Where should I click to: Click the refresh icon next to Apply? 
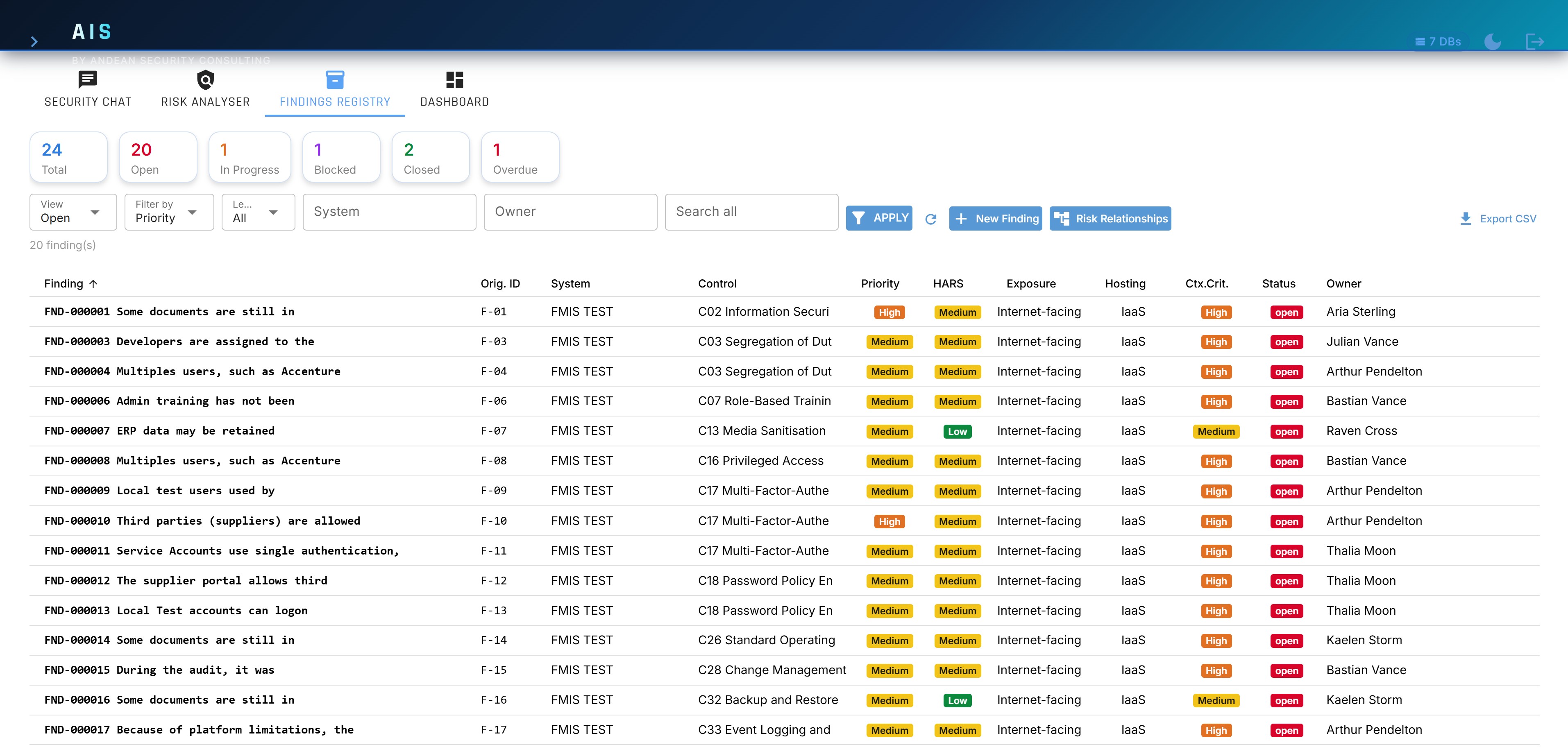click(x=931, y=219)
